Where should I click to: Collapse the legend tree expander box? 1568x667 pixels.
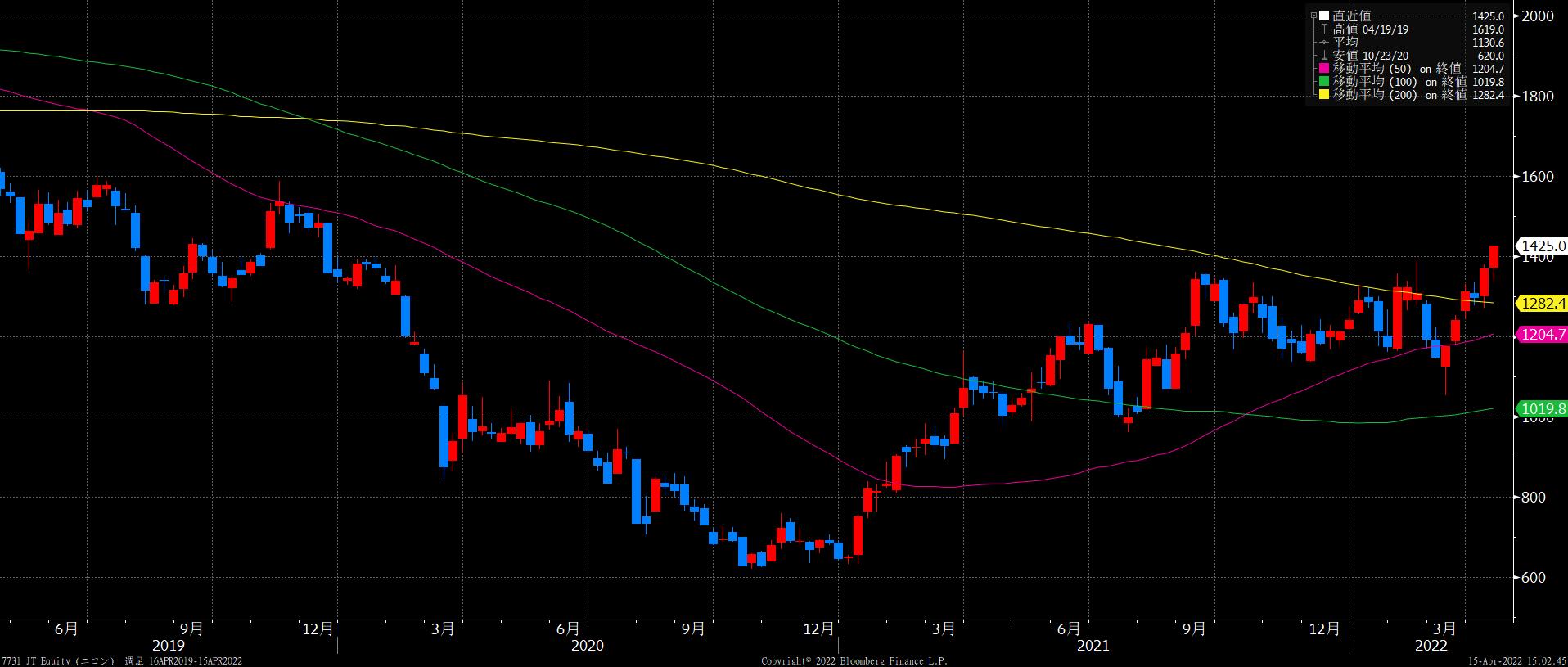(x=1313, y=16)
